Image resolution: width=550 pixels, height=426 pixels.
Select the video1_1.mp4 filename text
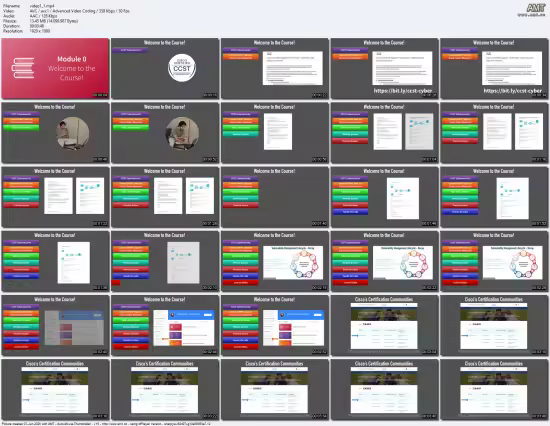point(42,6)
